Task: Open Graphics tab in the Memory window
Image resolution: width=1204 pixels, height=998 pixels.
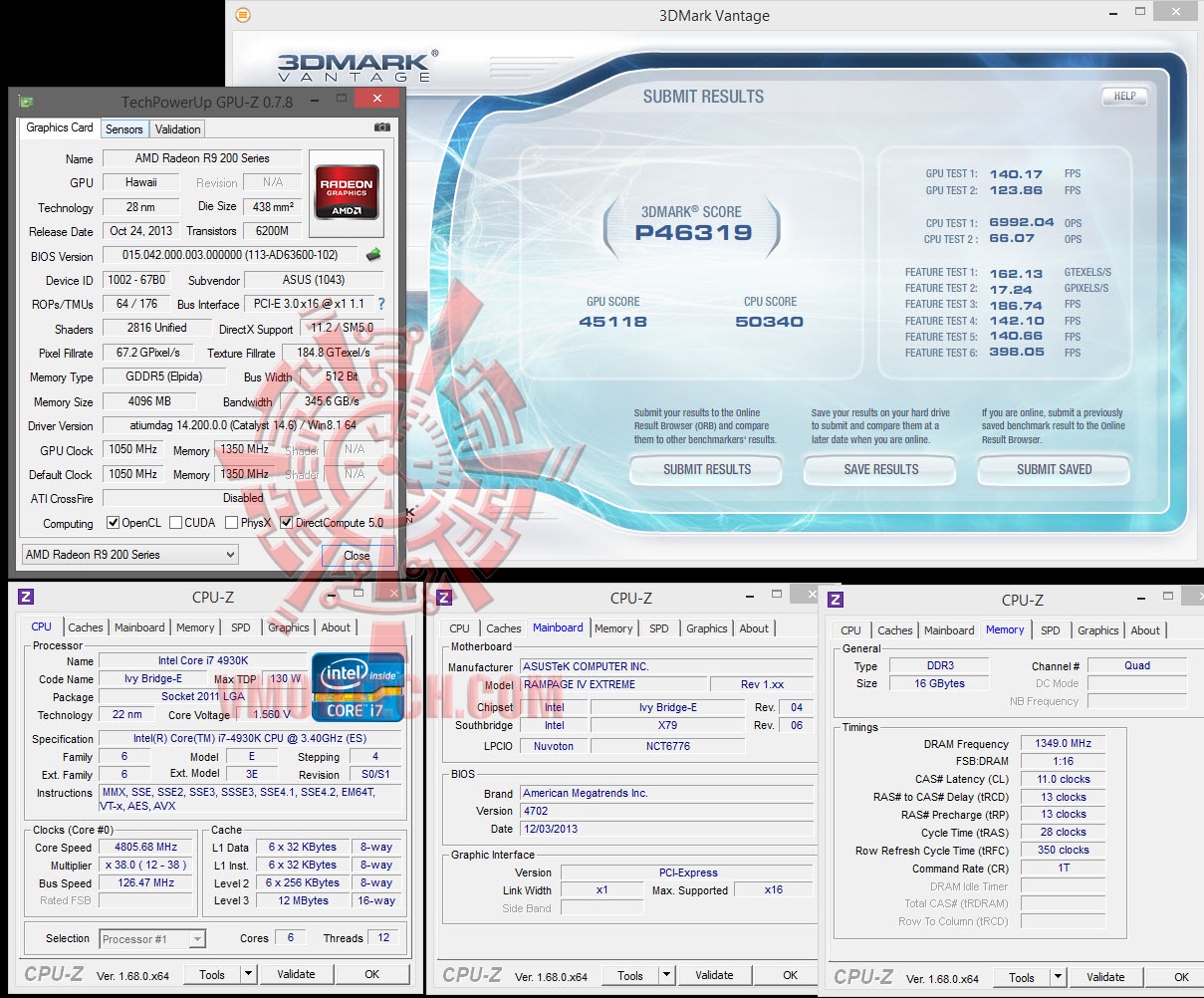Action: coord(1098,630)
